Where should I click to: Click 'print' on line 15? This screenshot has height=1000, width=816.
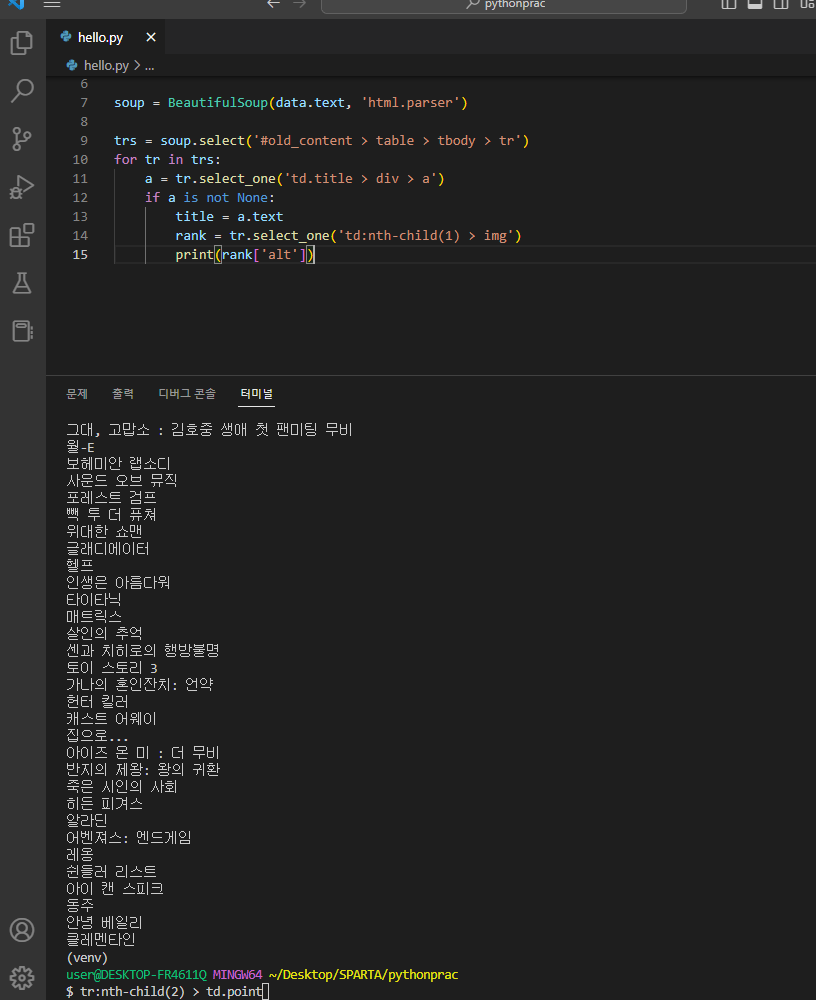(195, 254)
